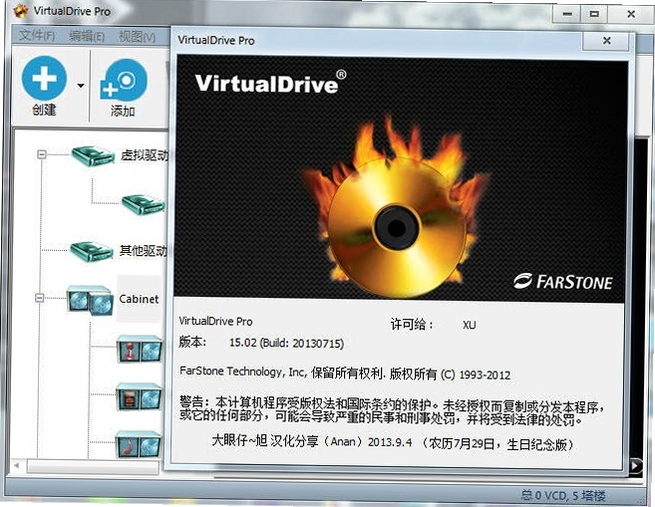Click the VirtualDrive Pro app icon in title bar

[20, 11]
